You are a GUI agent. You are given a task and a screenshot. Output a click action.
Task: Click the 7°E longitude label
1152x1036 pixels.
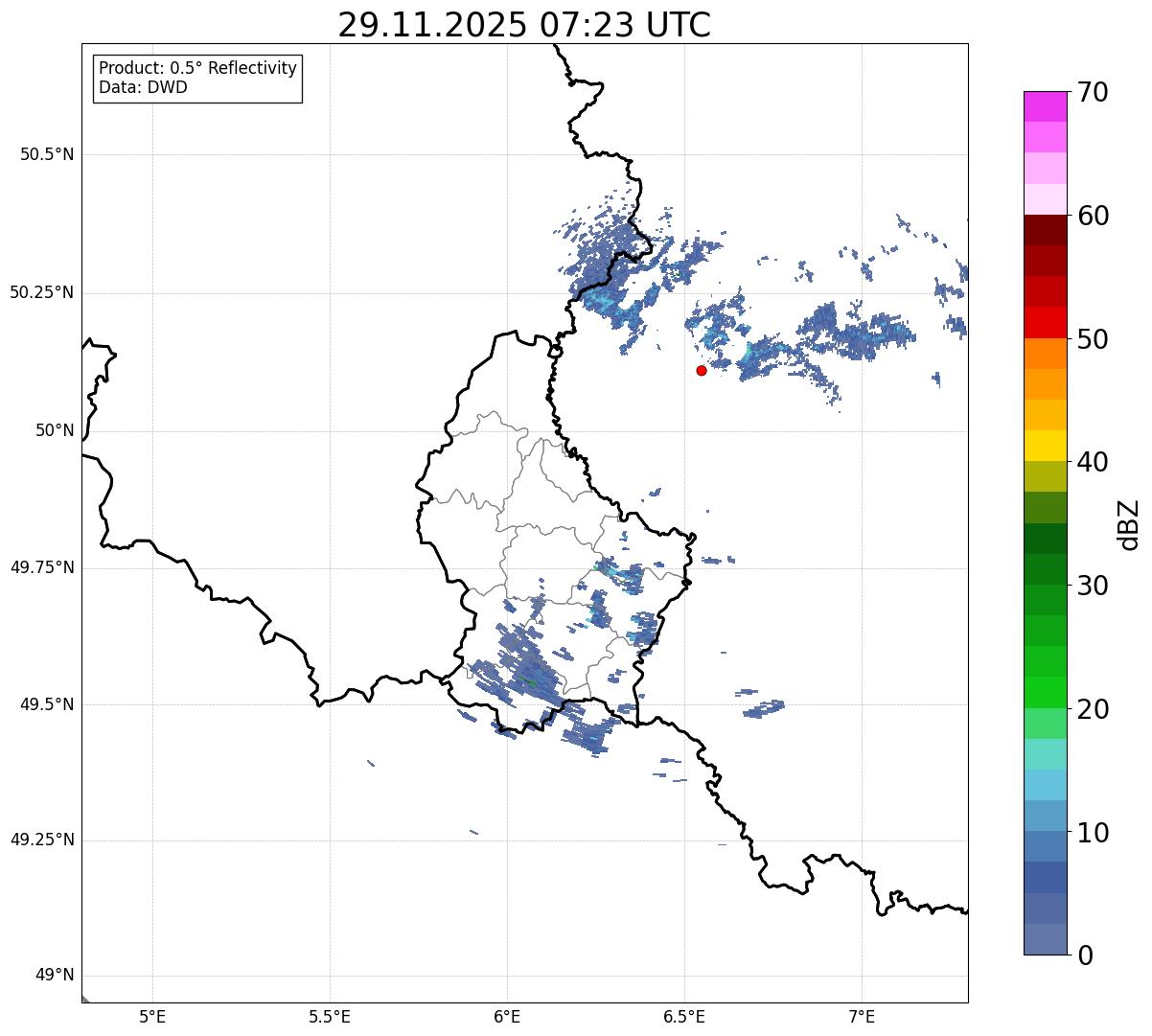pyautogui.click(x=862, y=1016)
